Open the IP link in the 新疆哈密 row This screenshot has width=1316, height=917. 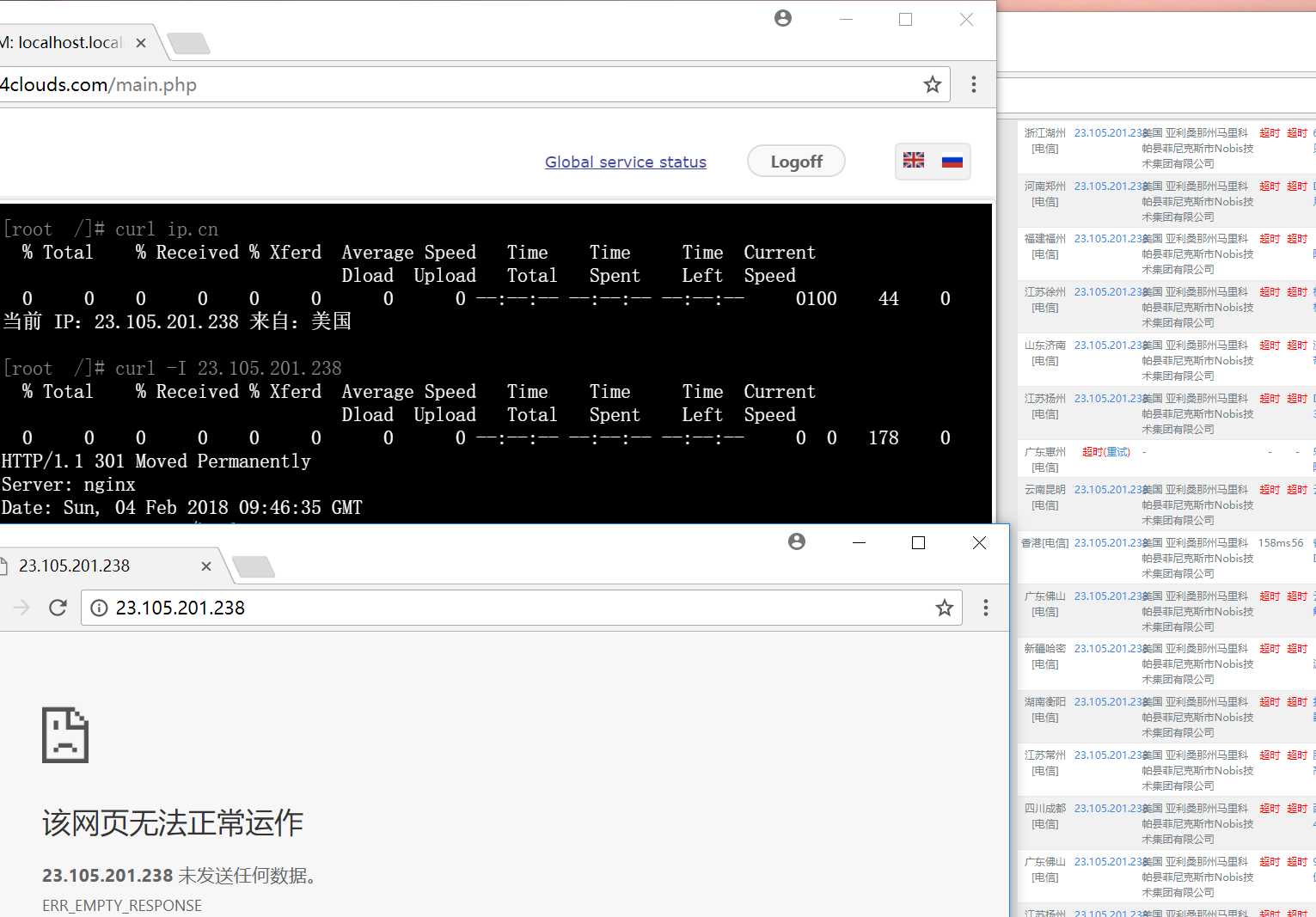tap(1108, 649)
